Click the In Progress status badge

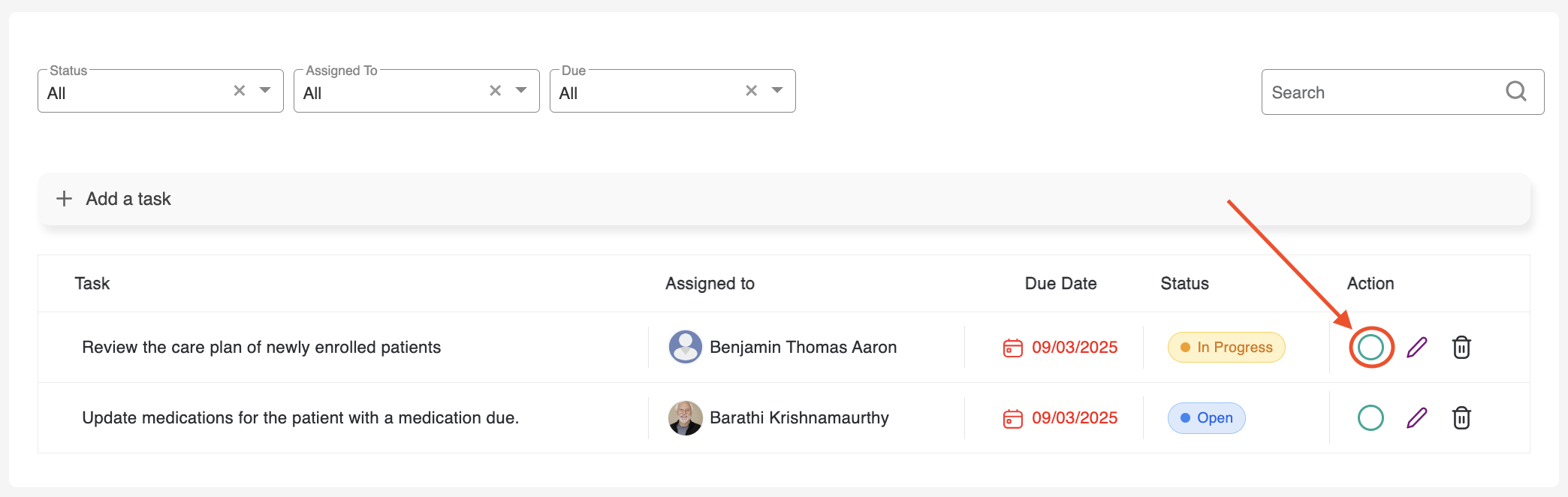tap(1226, 347)
